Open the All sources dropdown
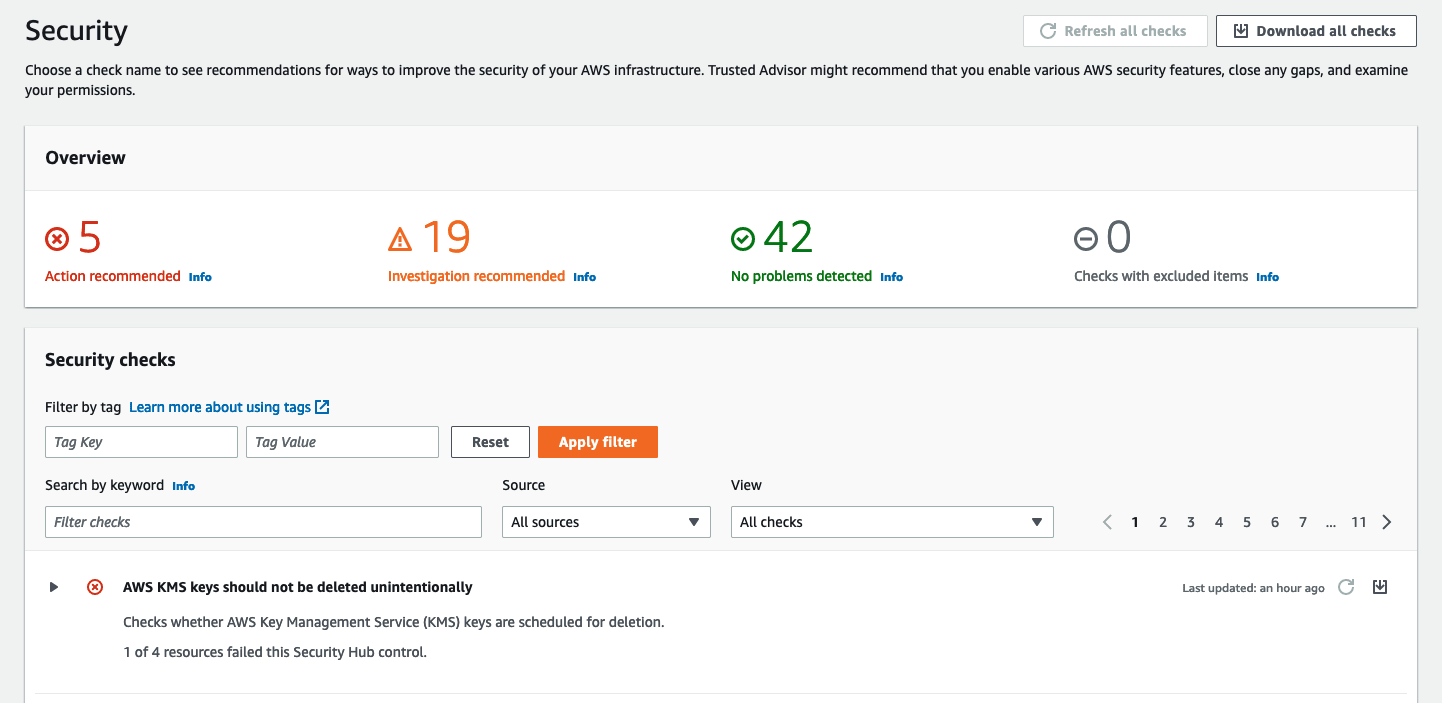Screen dimensions: 1442x703 point(606,522)
